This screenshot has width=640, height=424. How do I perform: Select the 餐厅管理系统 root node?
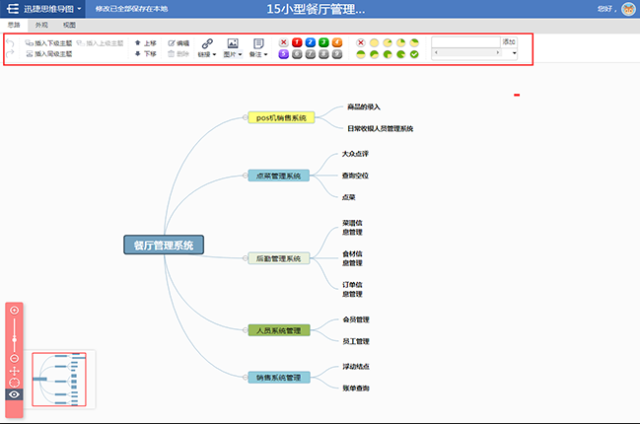tap(164, 245)
